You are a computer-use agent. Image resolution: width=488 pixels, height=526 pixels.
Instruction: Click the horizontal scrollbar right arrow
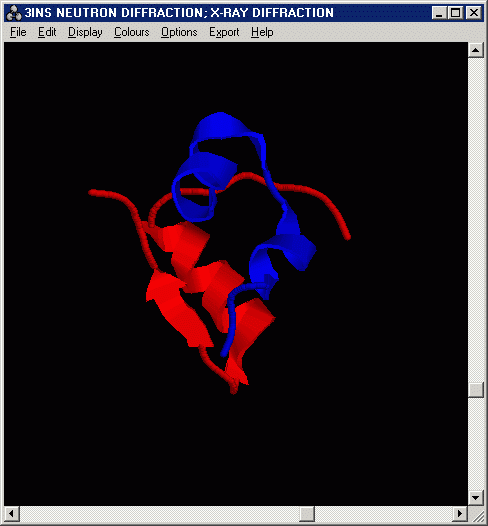460,513
